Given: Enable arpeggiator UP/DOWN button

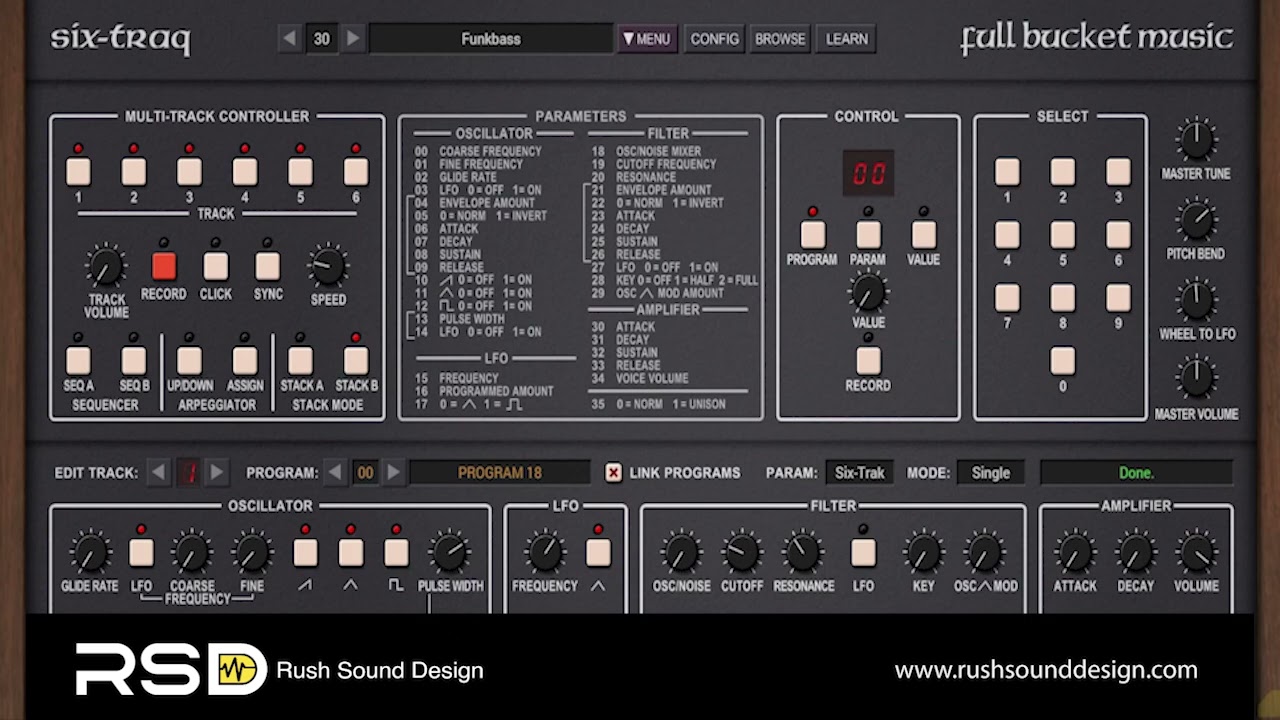Looking at the screenshot, I should (189, 360).
